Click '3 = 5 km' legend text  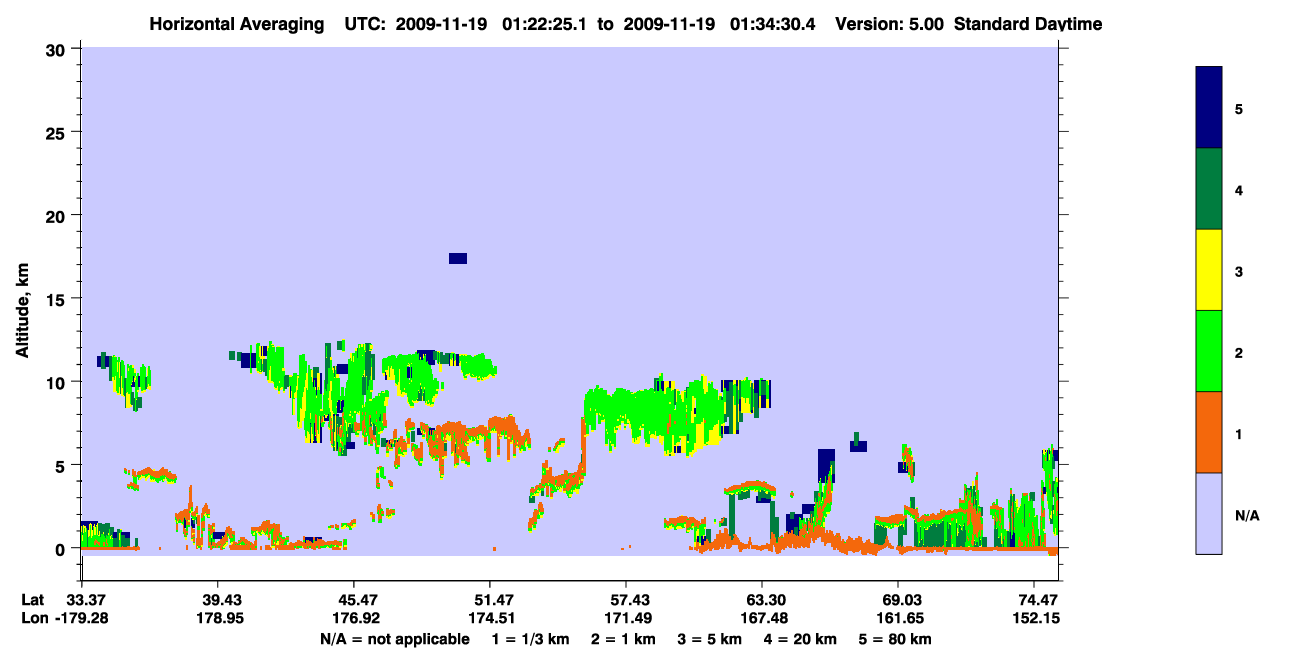(x=710, y=639)
